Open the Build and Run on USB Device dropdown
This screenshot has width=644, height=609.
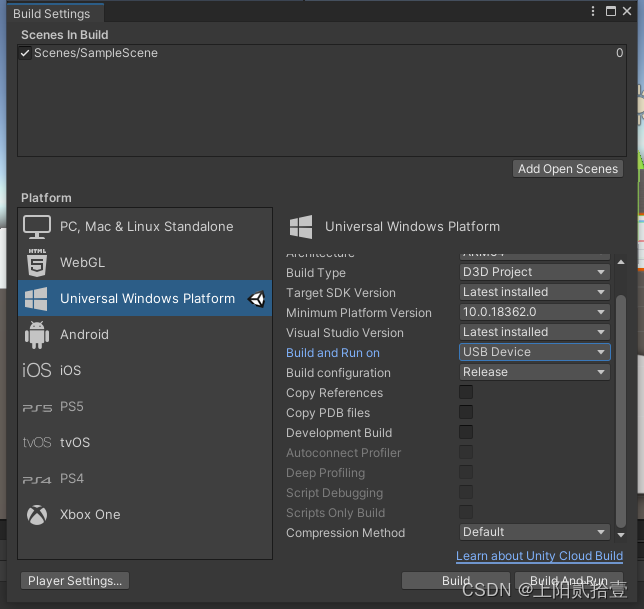click(x=534, y=352)
